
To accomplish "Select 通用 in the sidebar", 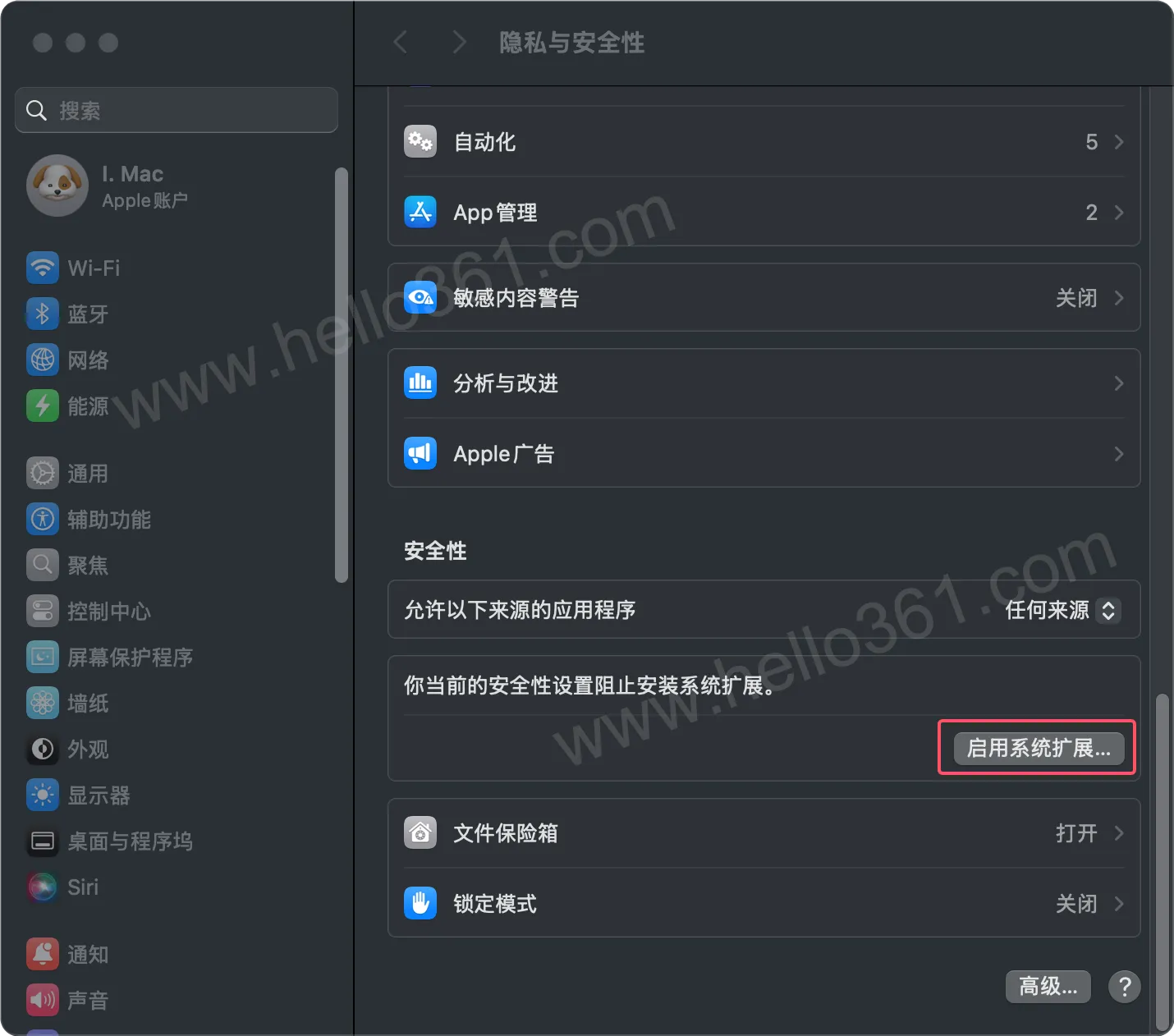I will point(67,474).
